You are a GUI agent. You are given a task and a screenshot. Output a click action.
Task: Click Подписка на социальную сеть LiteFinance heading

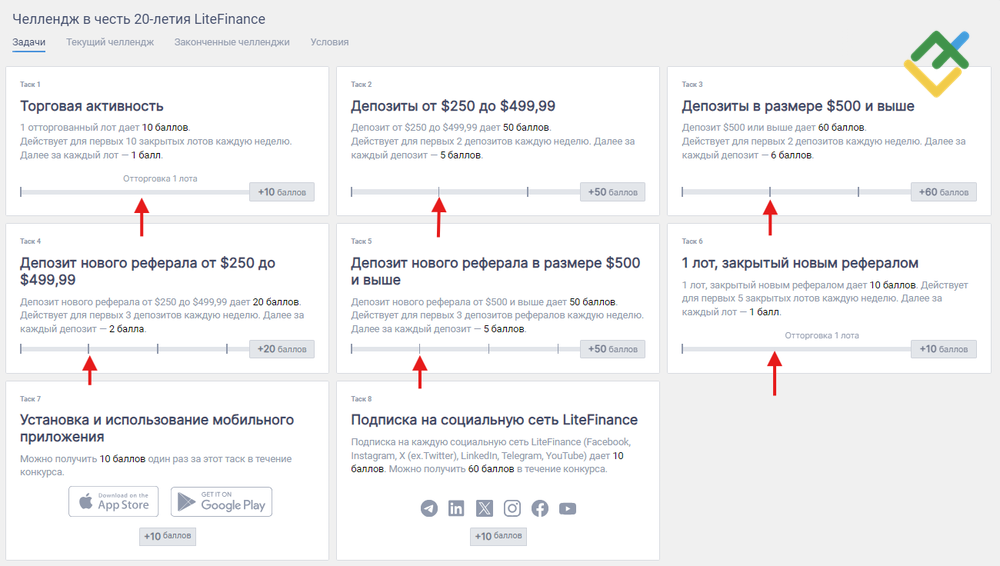494,420
